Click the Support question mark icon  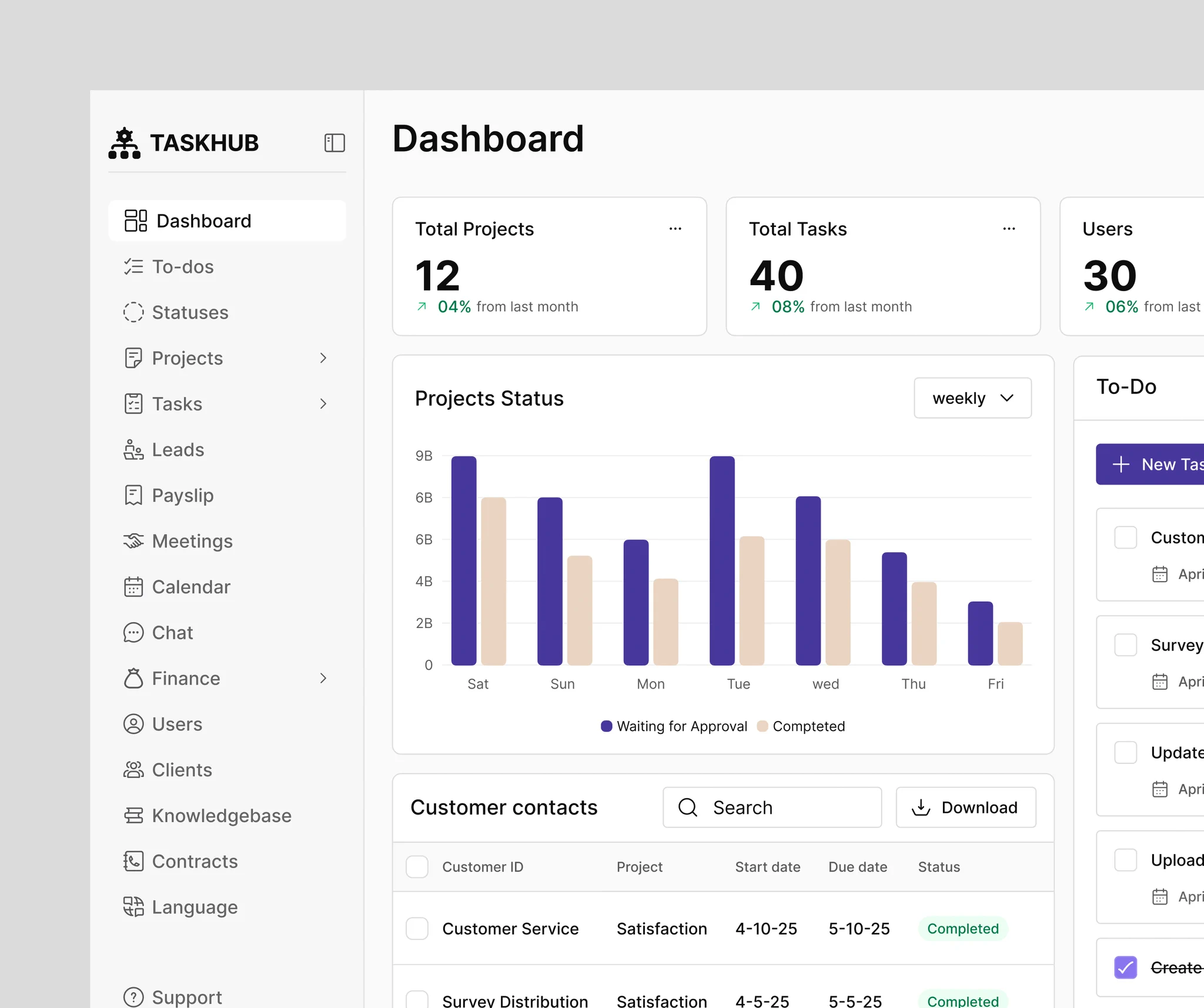[133, 997]
